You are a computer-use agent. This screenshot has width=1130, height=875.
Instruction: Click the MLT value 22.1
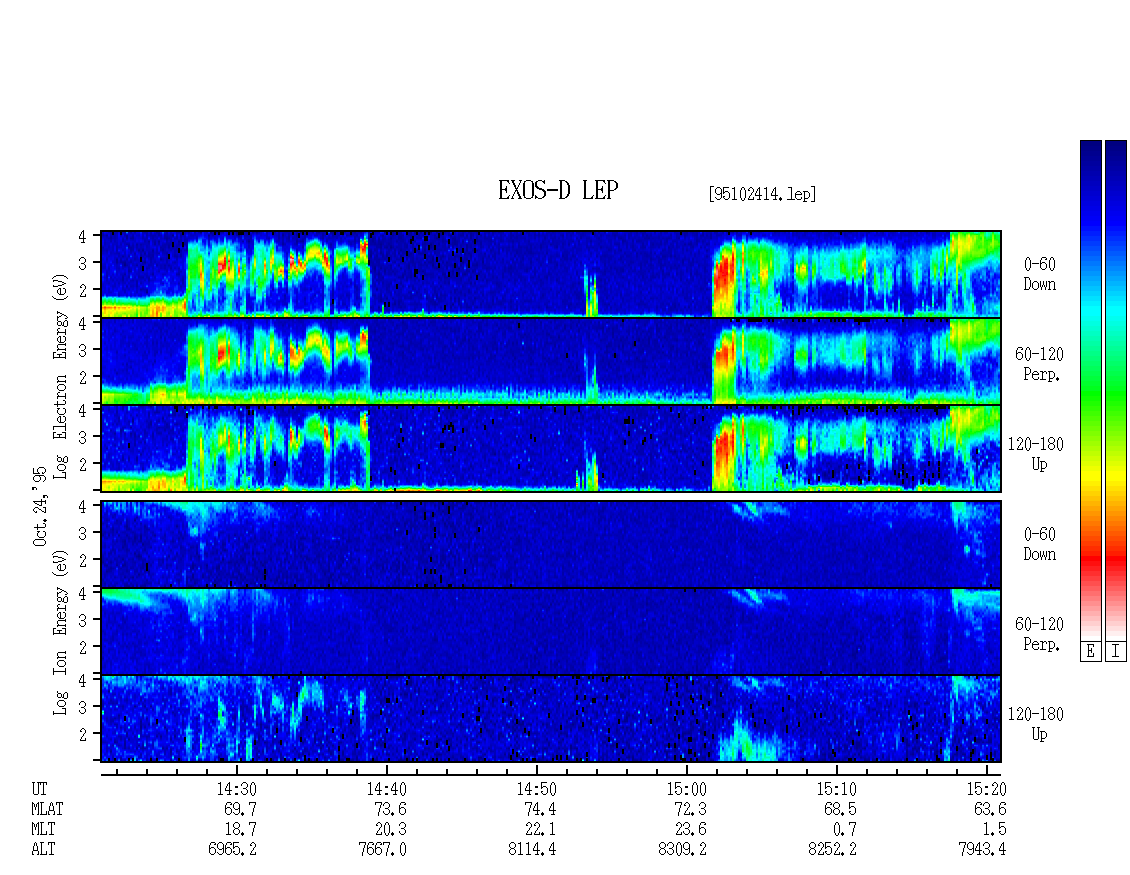(540, 830)
